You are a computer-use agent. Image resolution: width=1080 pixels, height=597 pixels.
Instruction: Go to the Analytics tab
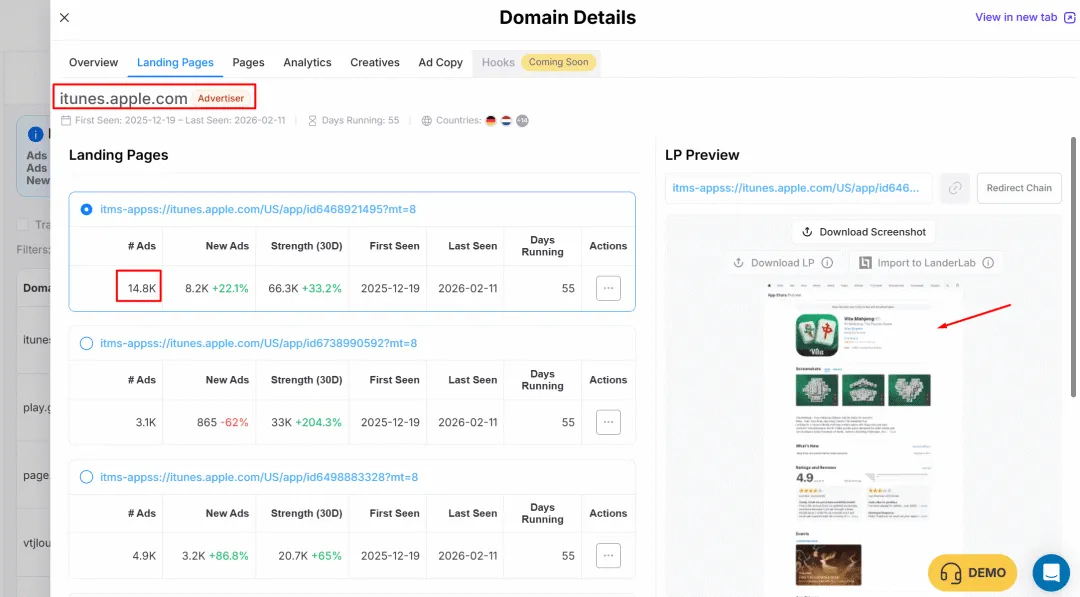(307, 62)
